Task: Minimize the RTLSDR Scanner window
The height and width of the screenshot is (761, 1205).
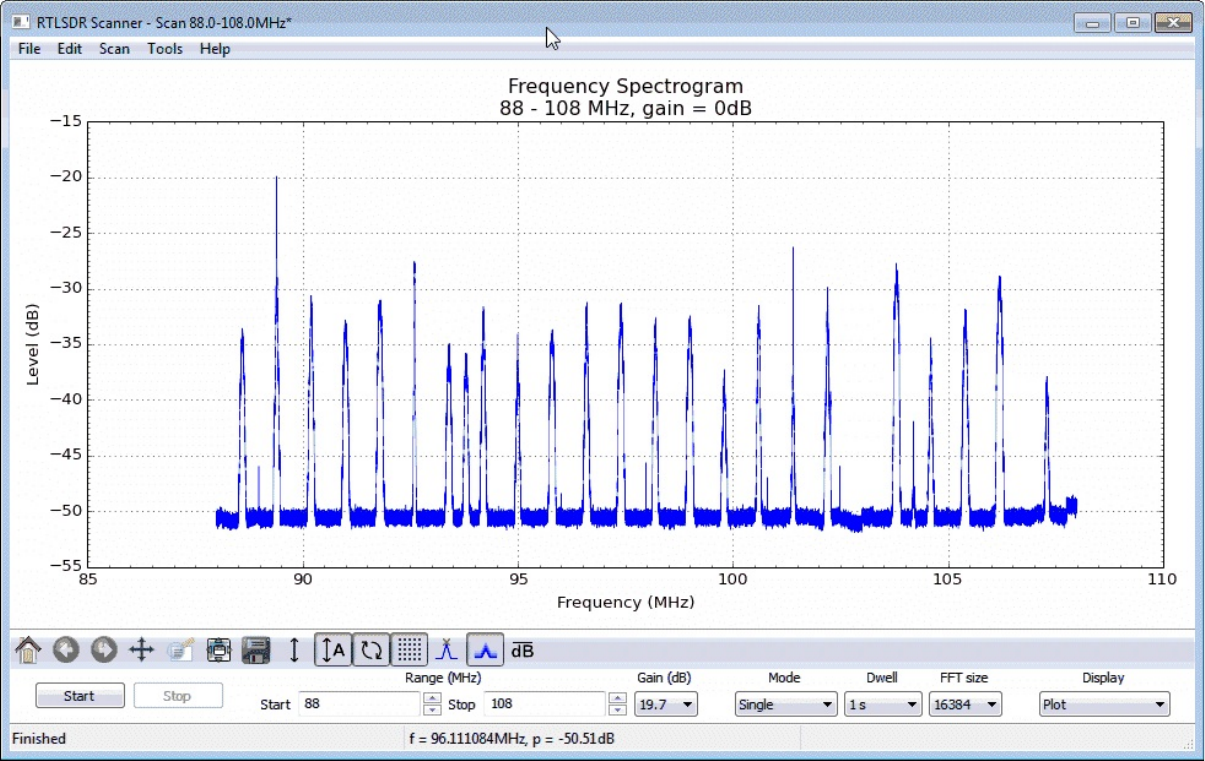Action: [1094, 22]
